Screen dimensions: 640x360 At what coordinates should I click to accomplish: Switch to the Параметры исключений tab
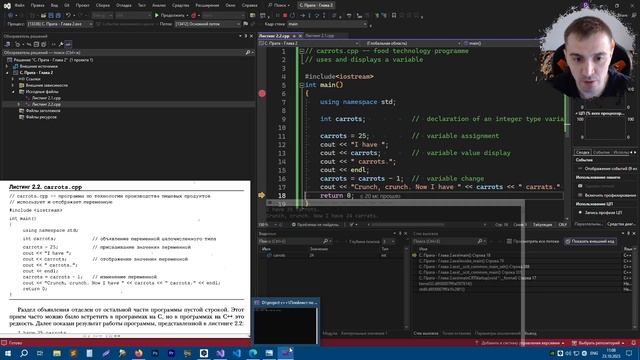[x=498, y=333]
